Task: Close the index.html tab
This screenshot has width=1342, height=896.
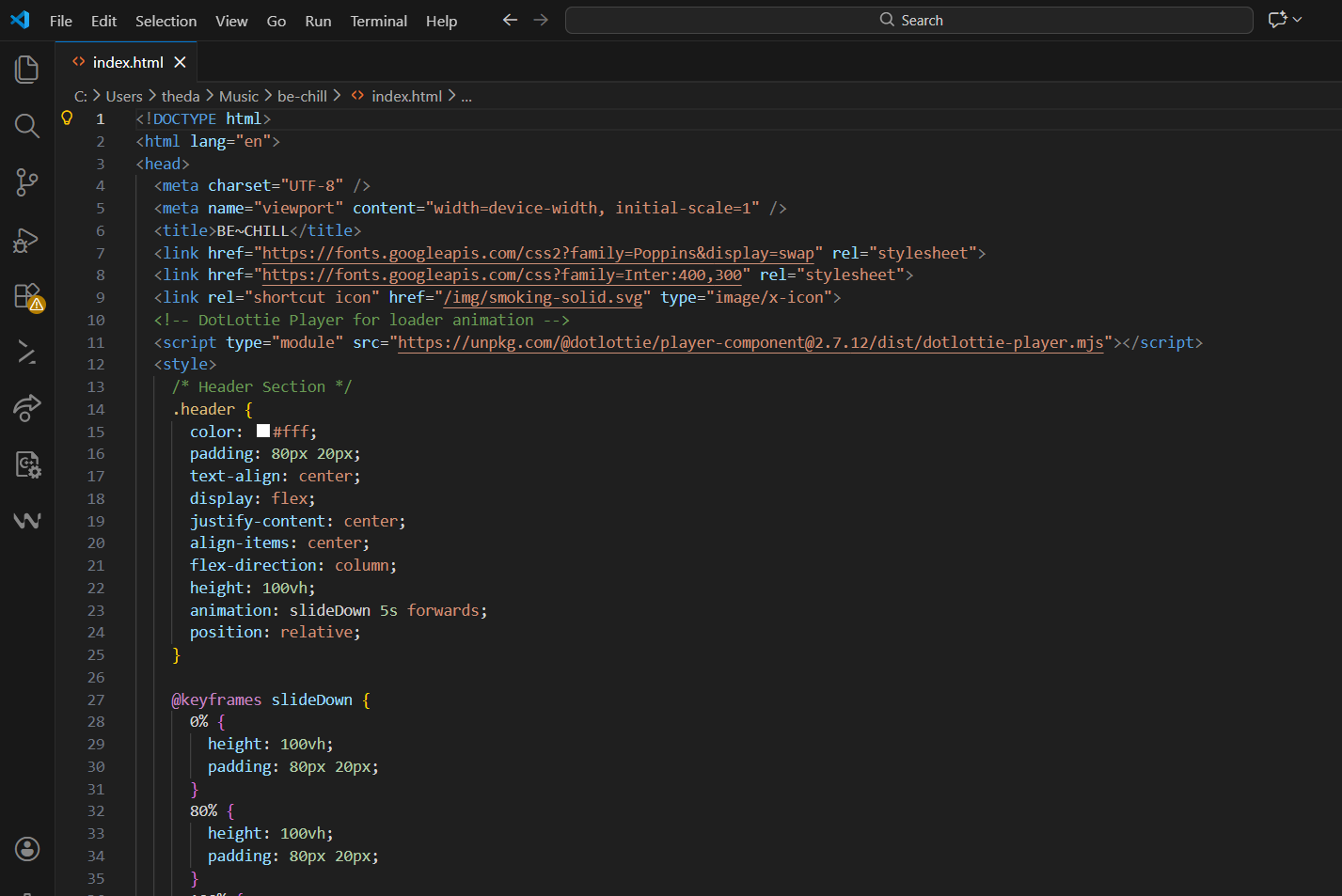Action: click(180, 62)
